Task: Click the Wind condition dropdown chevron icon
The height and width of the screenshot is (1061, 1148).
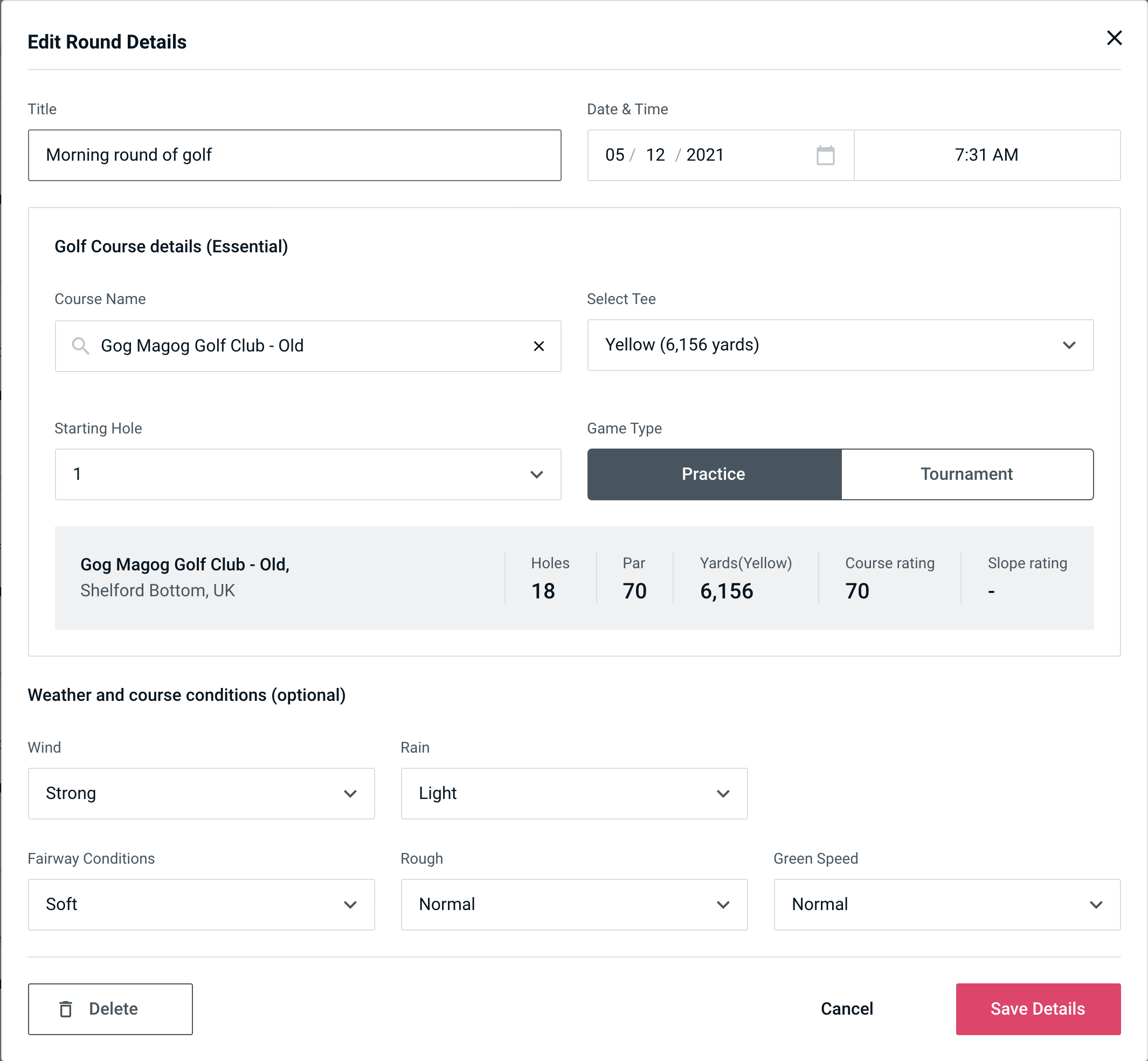Action: tap(351, 793)
